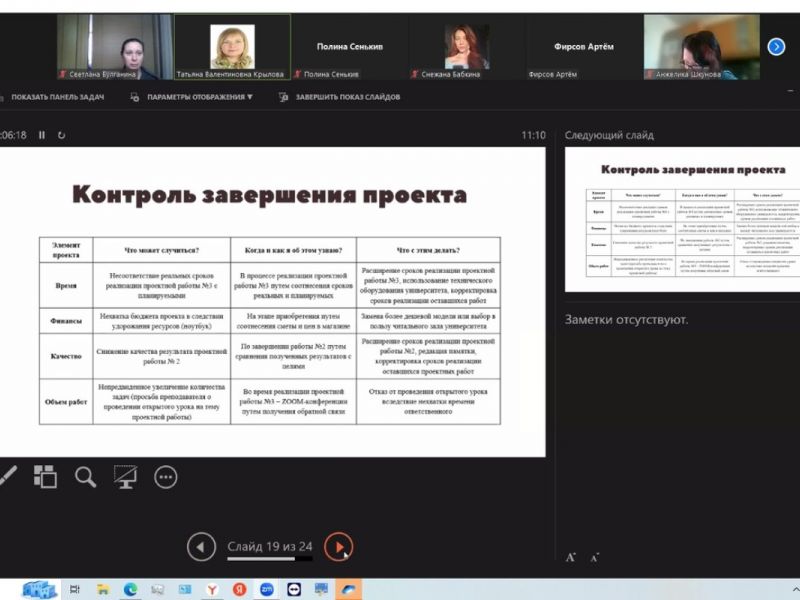Open Microsoft Edge from the taskbar
The width and height of the screenshot is (800, 600).
coord(131,589)
